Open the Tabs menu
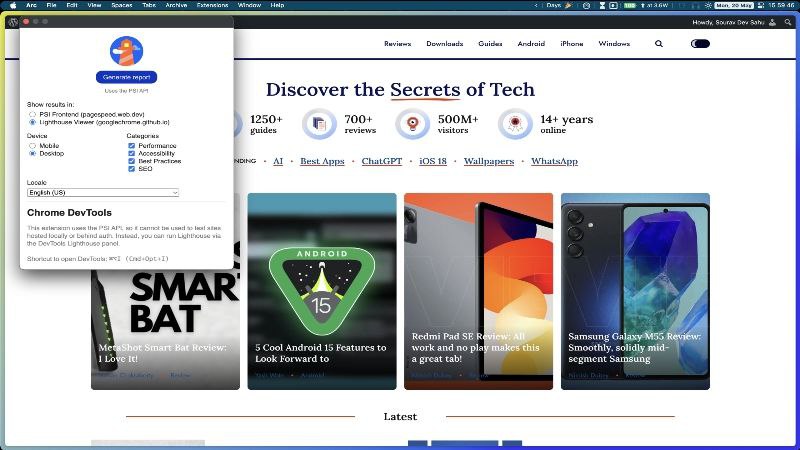Viewport: 800px width, 450px height. [149, 5]
